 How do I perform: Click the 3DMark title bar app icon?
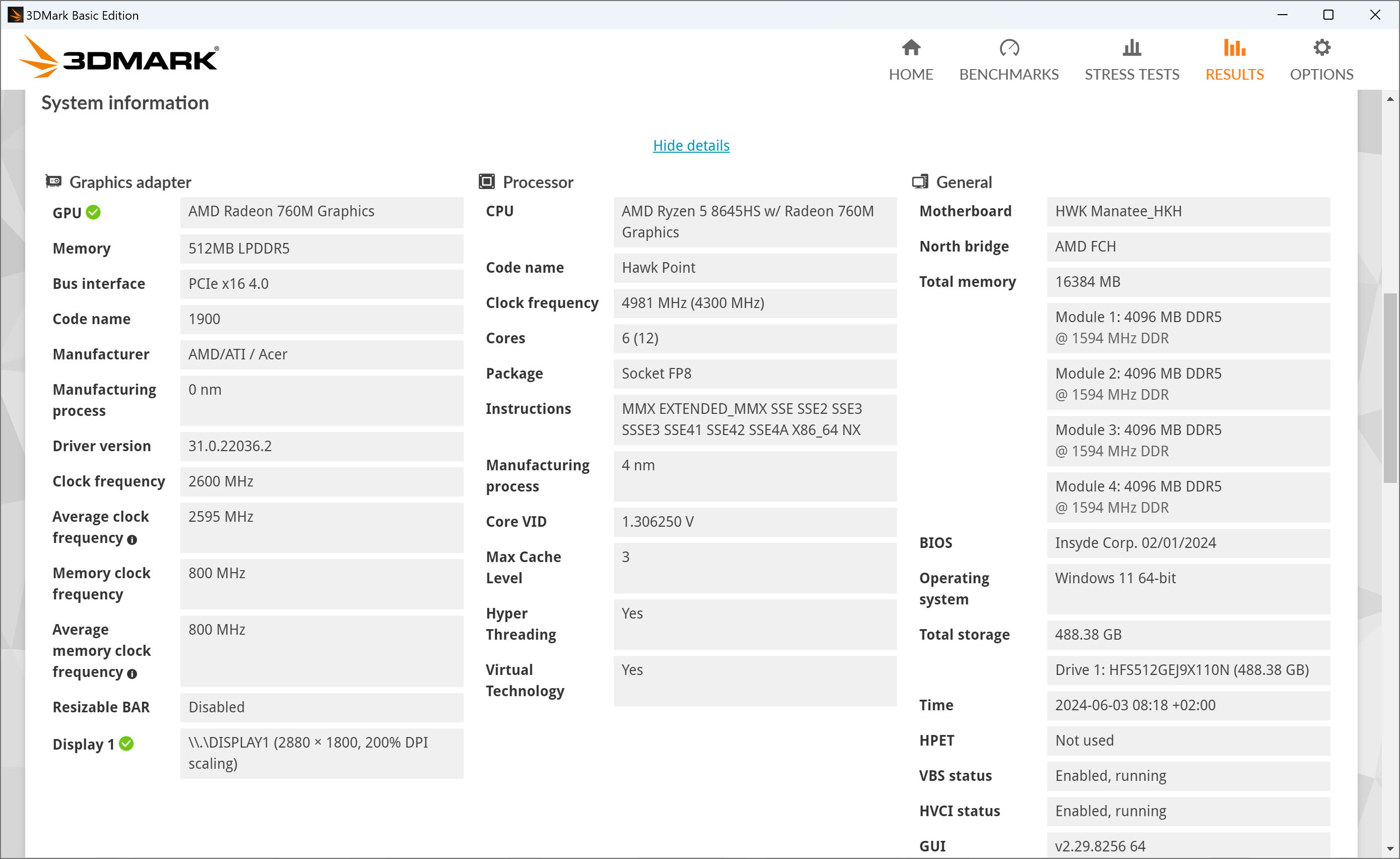tap(15, 15)
